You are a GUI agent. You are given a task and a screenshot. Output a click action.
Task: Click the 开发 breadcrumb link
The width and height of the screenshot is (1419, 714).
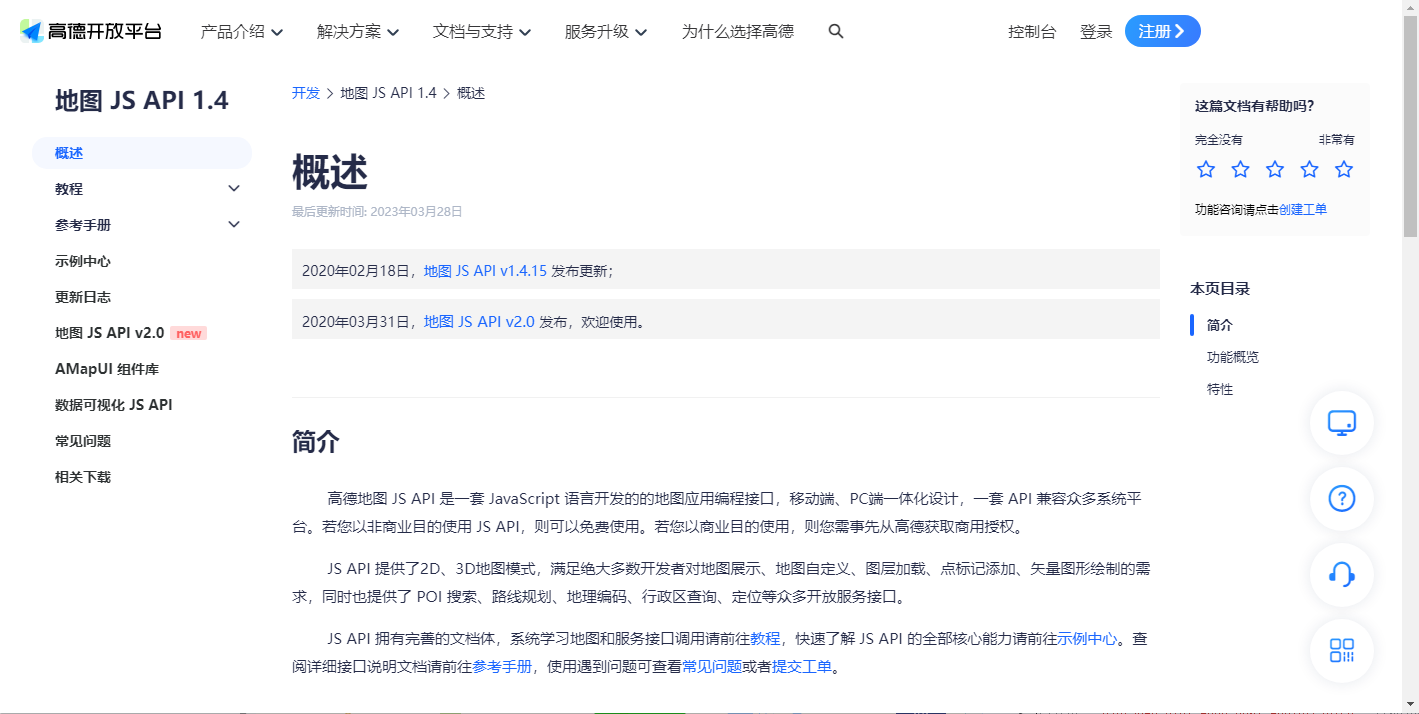[x=306, y=93]
